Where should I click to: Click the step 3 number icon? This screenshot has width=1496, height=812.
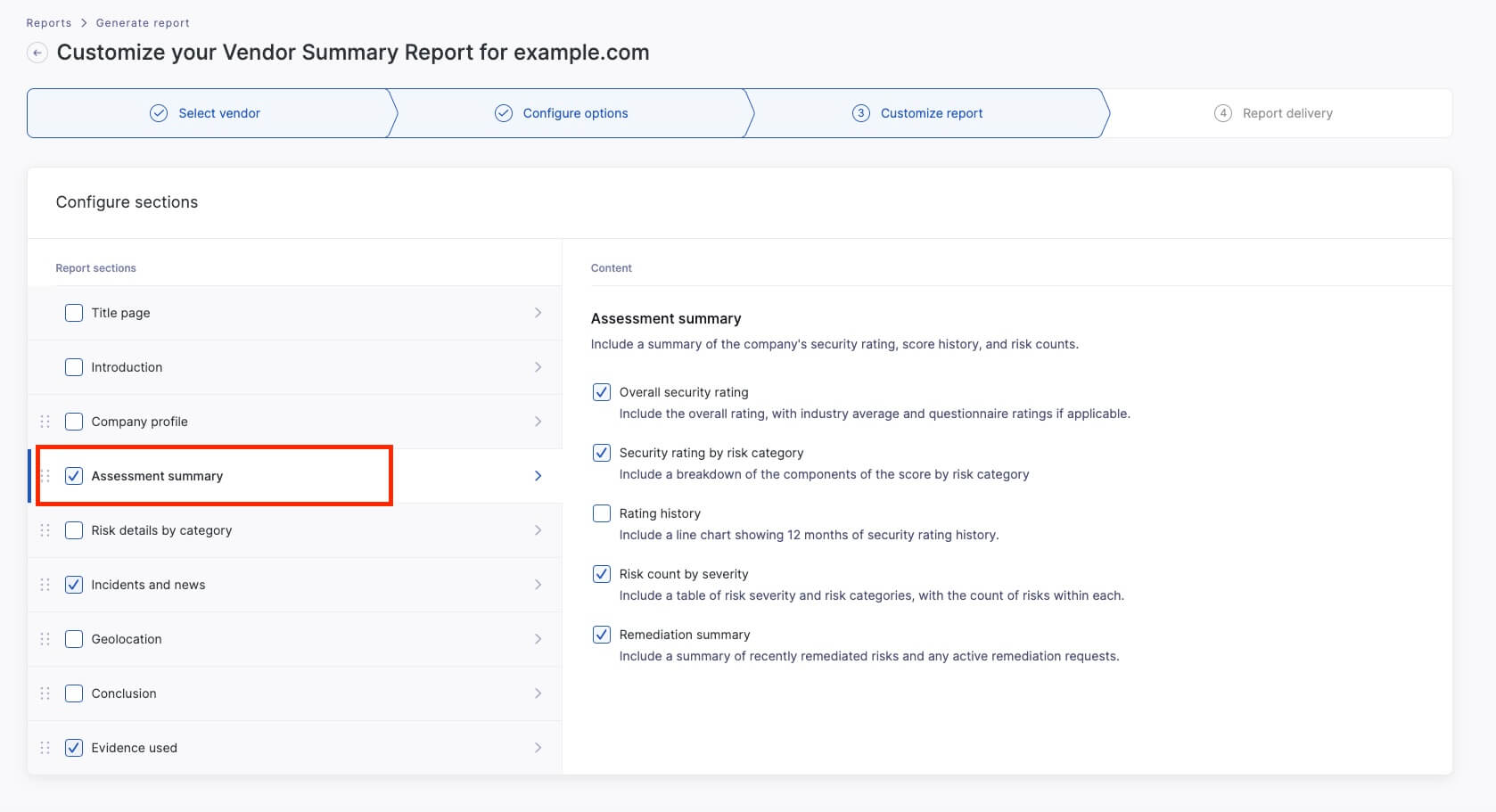861,113
